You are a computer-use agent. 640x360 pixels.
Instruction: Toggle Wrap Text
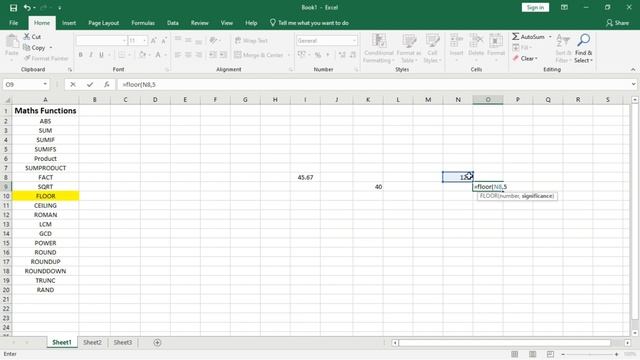pos(251,40)
